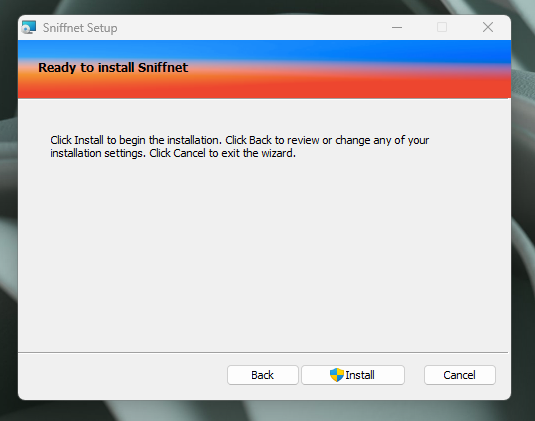This screenshot has width=535, height=421.
Task: Click the line "installation settings. Click Cancel to exit"
Action: pyautogui.click(x=173, y=153)
